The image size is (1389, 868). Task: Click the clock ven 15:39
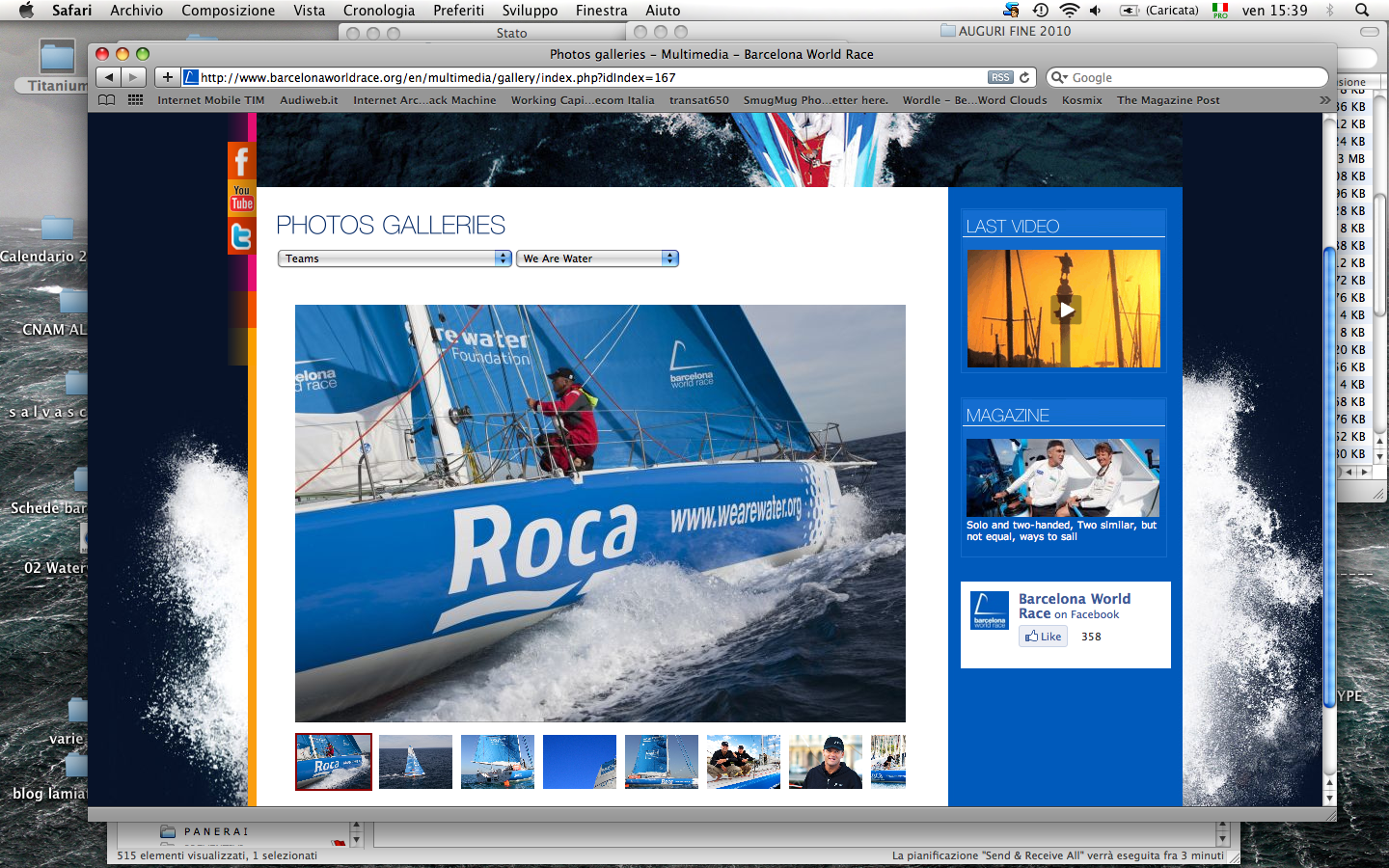[1274, 10]
